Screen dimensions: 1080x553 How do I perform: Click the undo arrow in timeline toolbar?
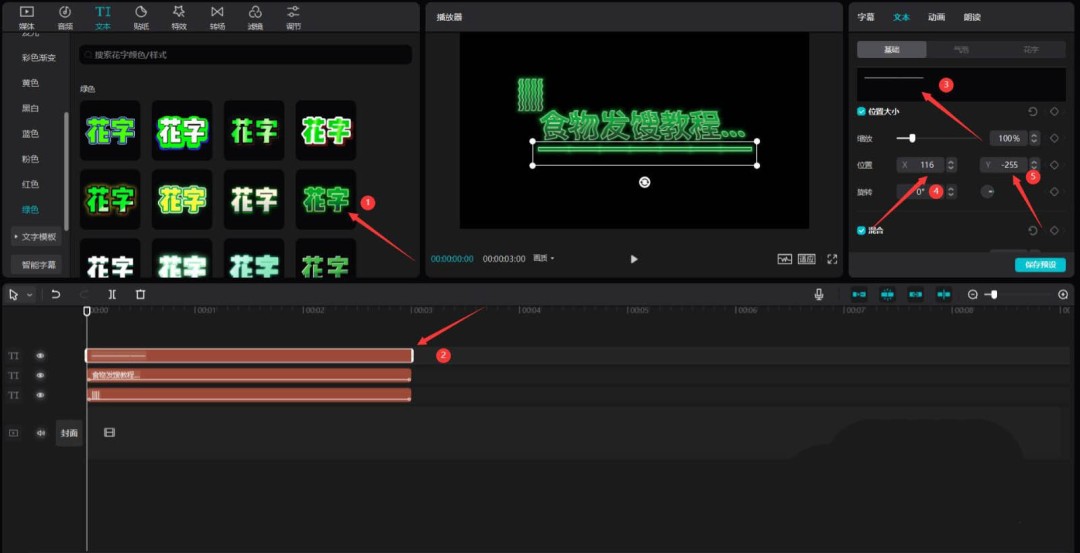pyautogui.click(x=56, y=295)
